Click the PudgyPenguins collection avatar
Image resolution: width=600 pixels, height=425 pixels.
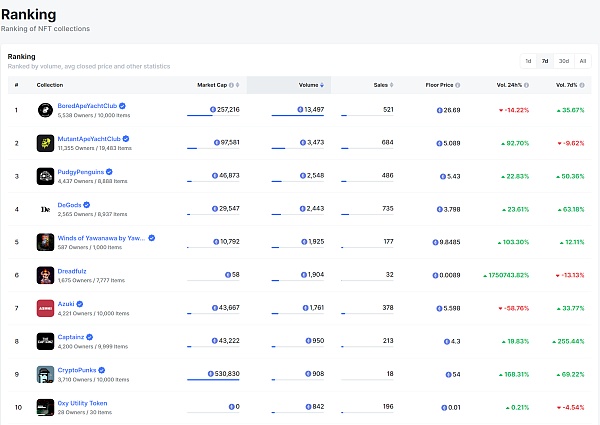click(45, 175)
